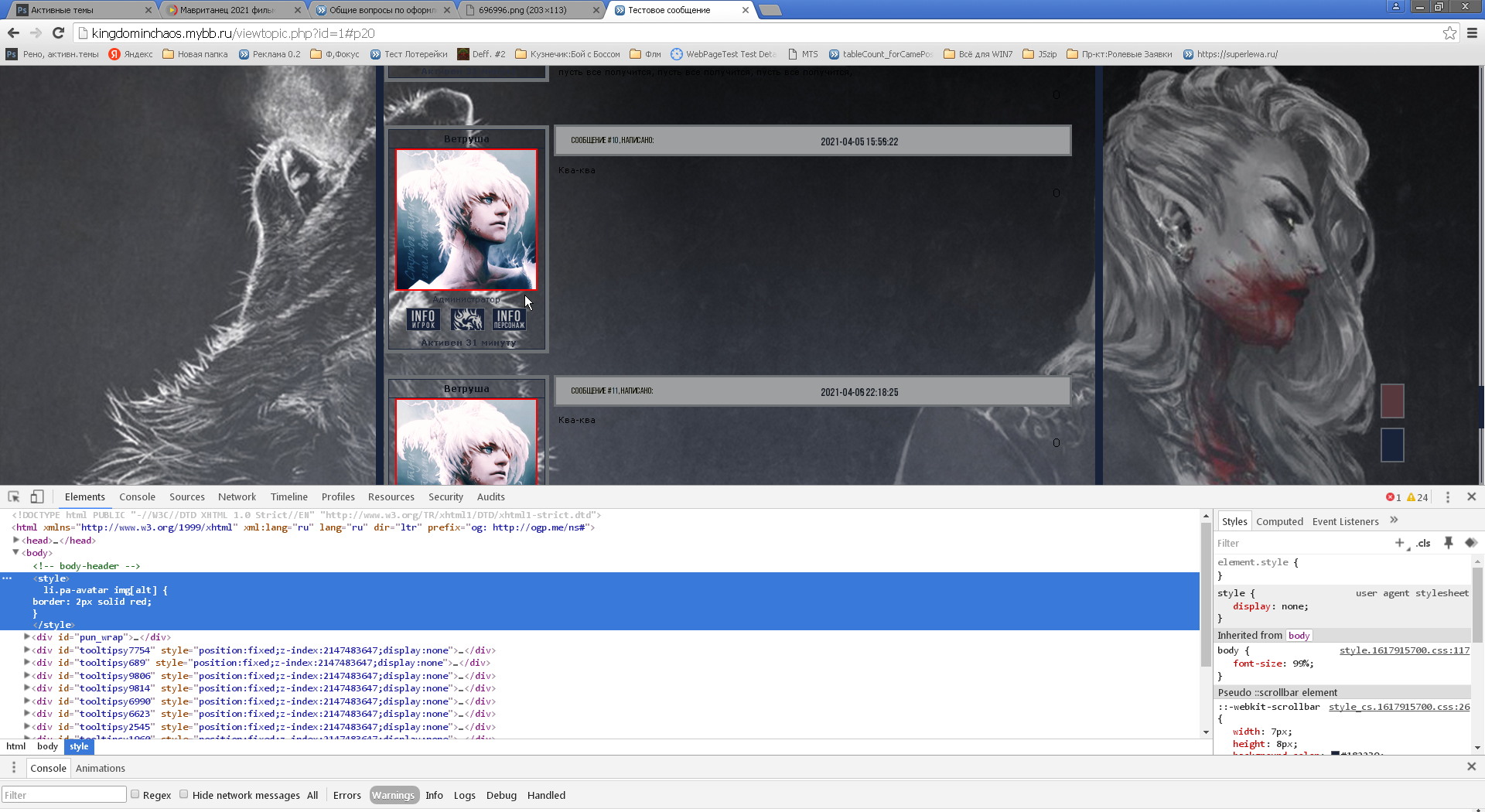
Task: Open the Event Listeners tab
Action: tap(1345, 521)
